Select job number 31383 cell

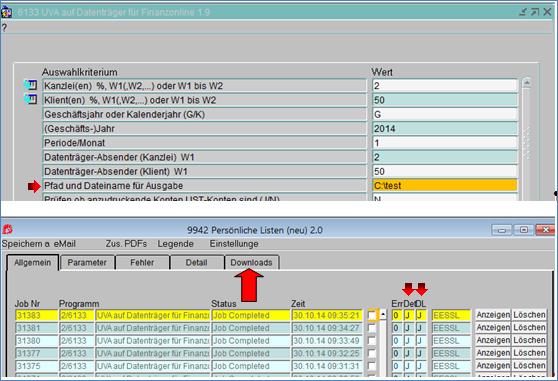[36, 315]
